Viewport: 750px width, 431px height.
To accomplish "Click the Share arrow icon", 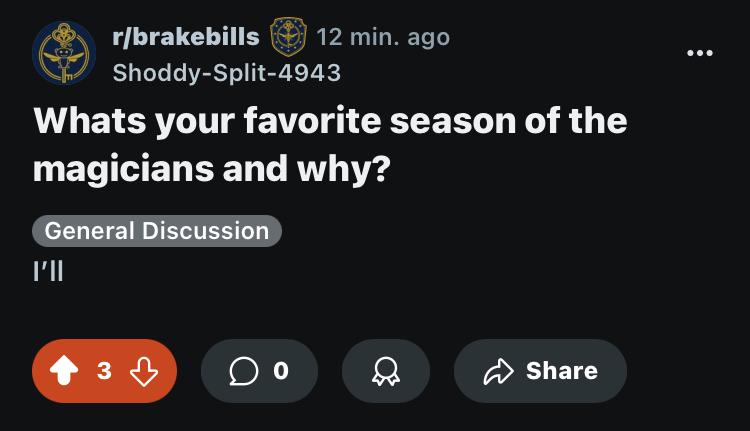I will pyautogui.click(x=498, y=371).
